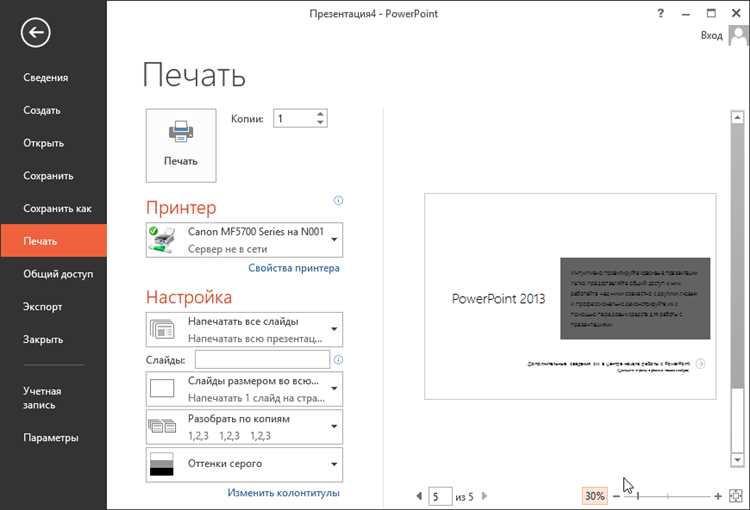Click the info icon next to Принтер
Screen dimensions: 750x510
(338, 200)
